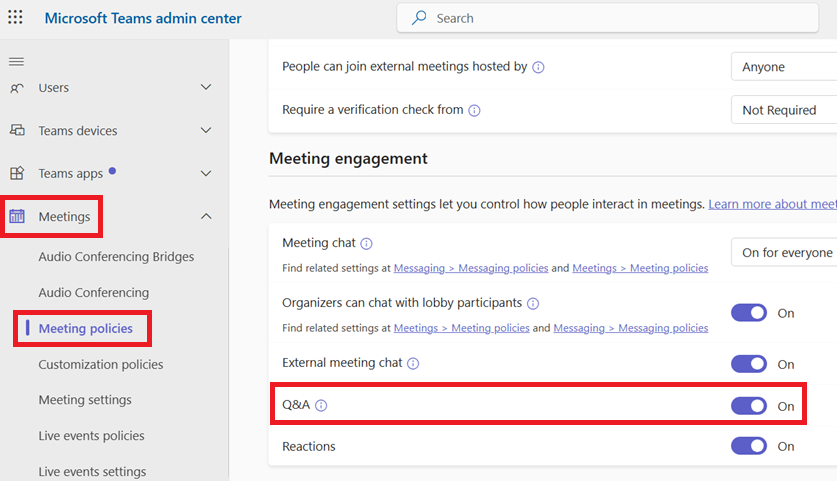This screenshot has height=481, width=838.
Task: Open Live events settings
Action: (92, 471)
